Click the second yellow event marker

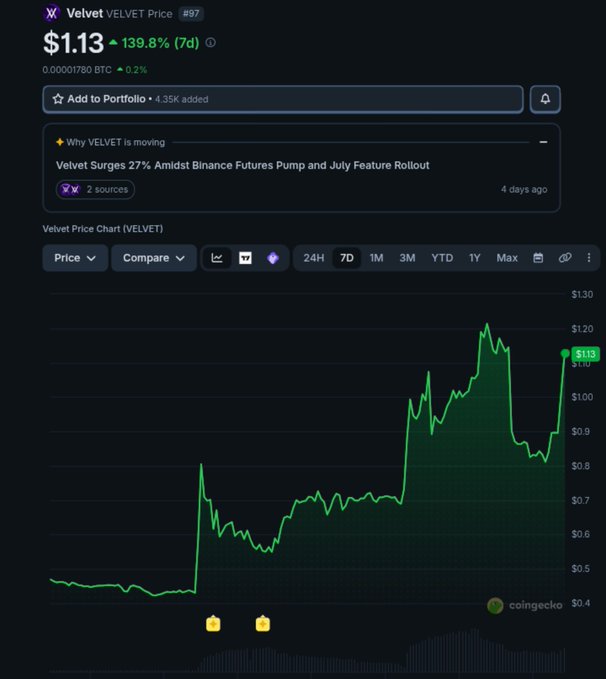[x=263, y=624]
